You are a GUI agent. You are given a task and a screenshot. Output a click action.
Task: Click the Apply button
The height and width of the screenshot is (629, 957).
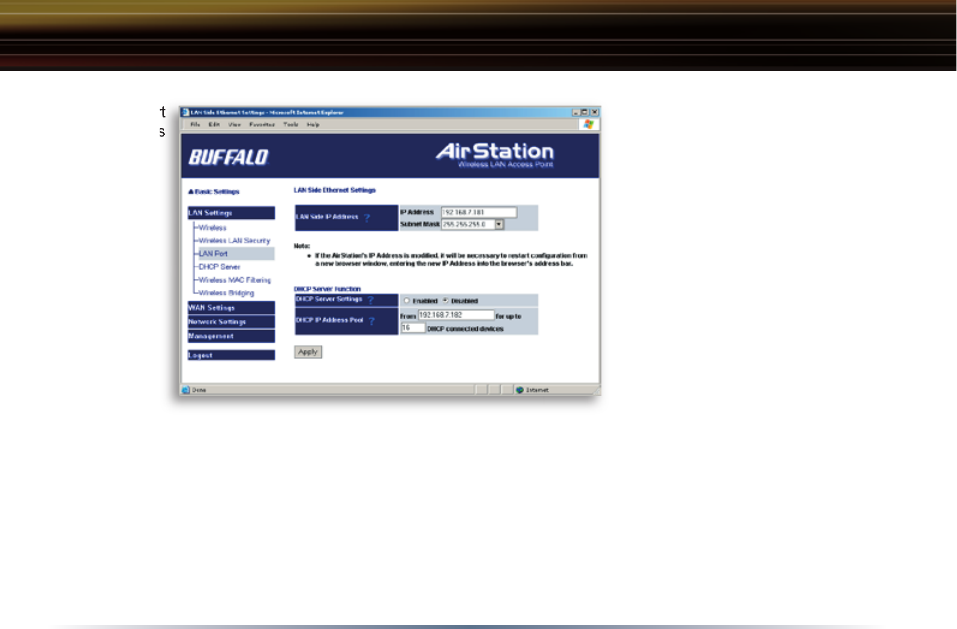[308, 352]
